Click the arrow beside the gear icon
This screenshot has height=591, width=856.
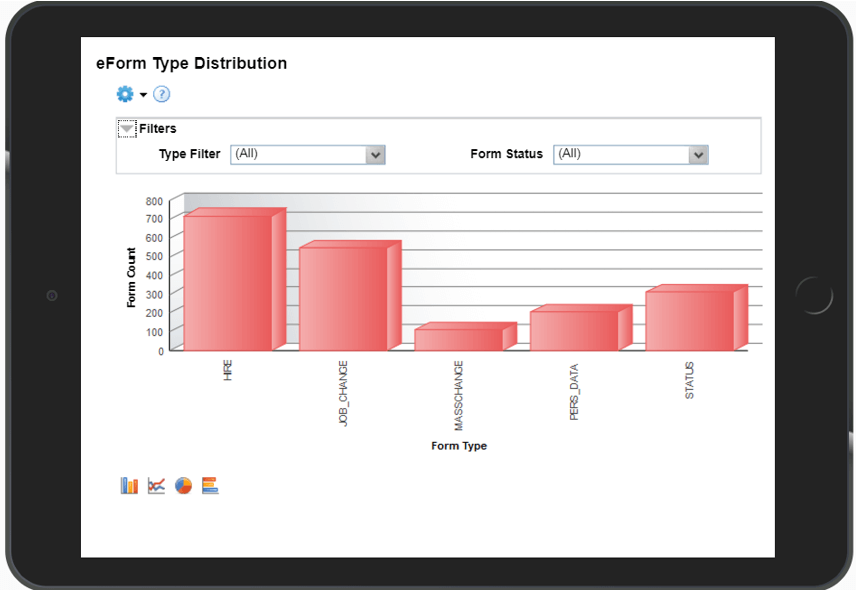144,95
